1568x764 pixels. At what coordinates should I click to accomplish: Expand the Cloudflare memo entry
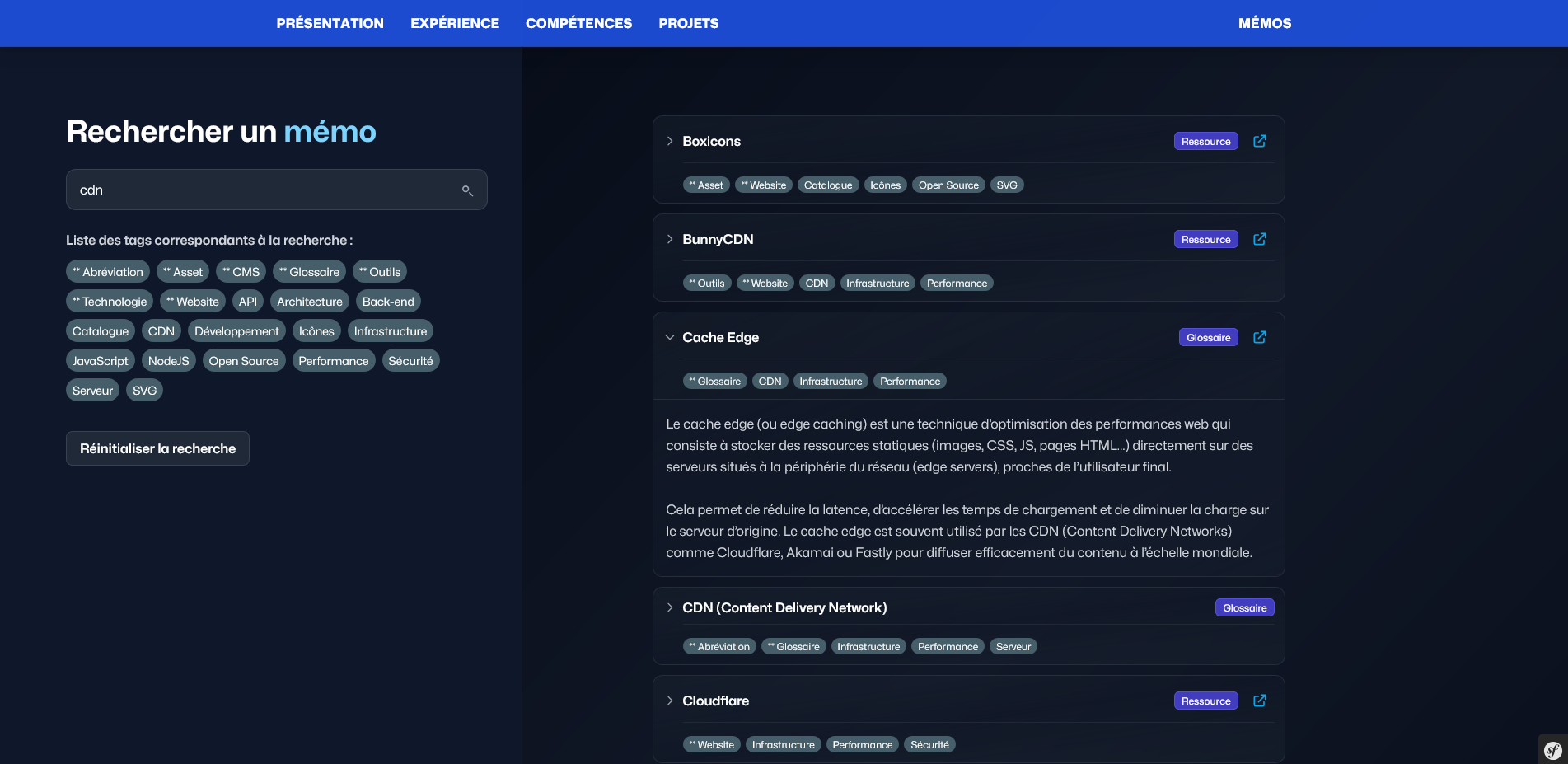point(670,701)
